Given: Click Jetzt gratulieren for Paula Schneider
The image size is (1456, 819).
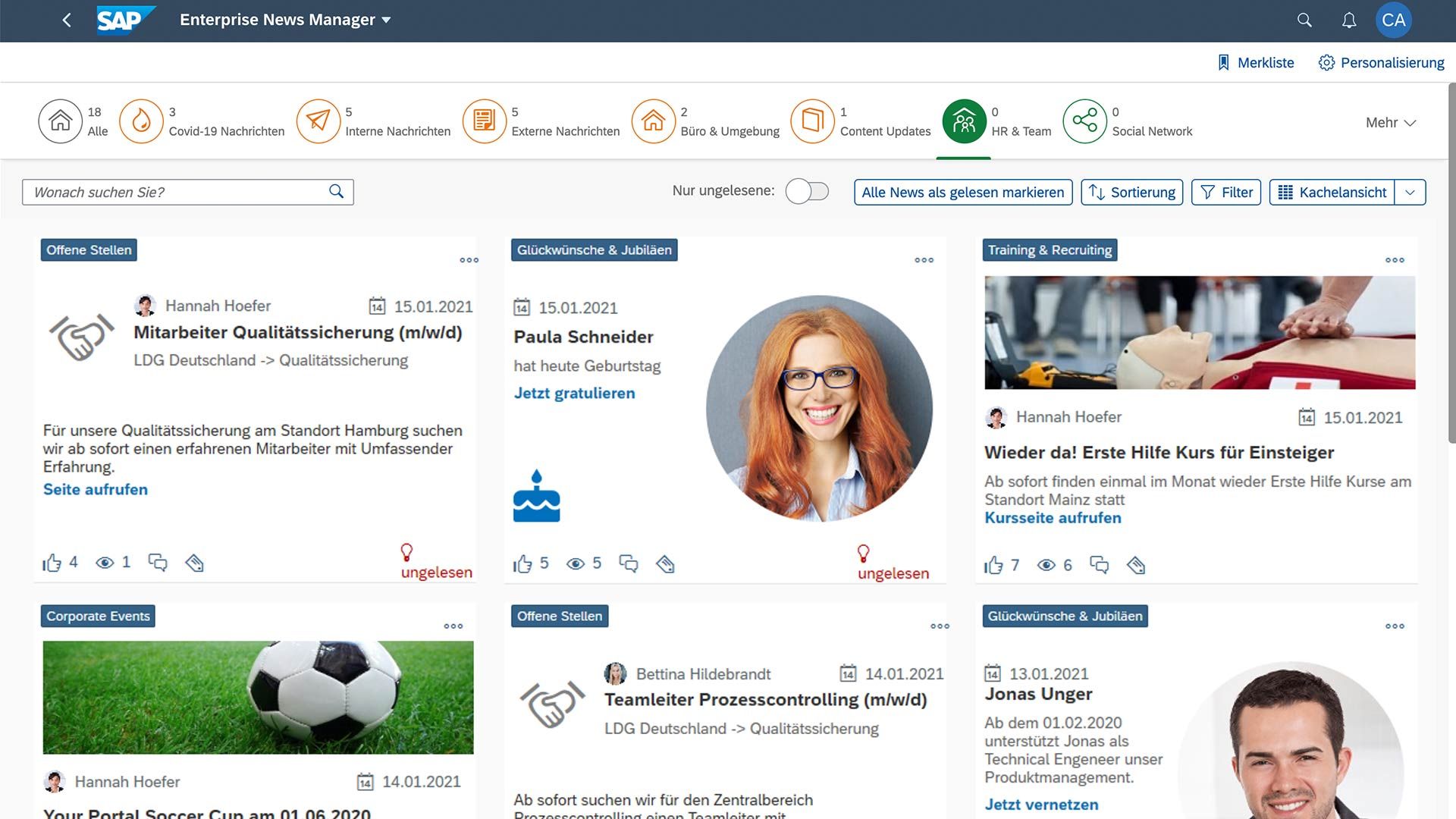Looking at the screenshot, I should (573, 393).
